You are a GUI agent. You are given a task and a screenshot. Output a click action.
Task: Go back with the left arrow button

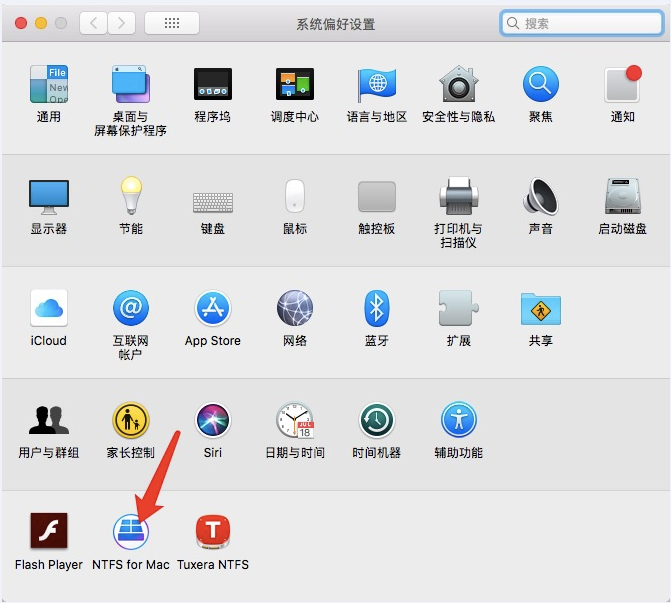[x=93, y=23]
